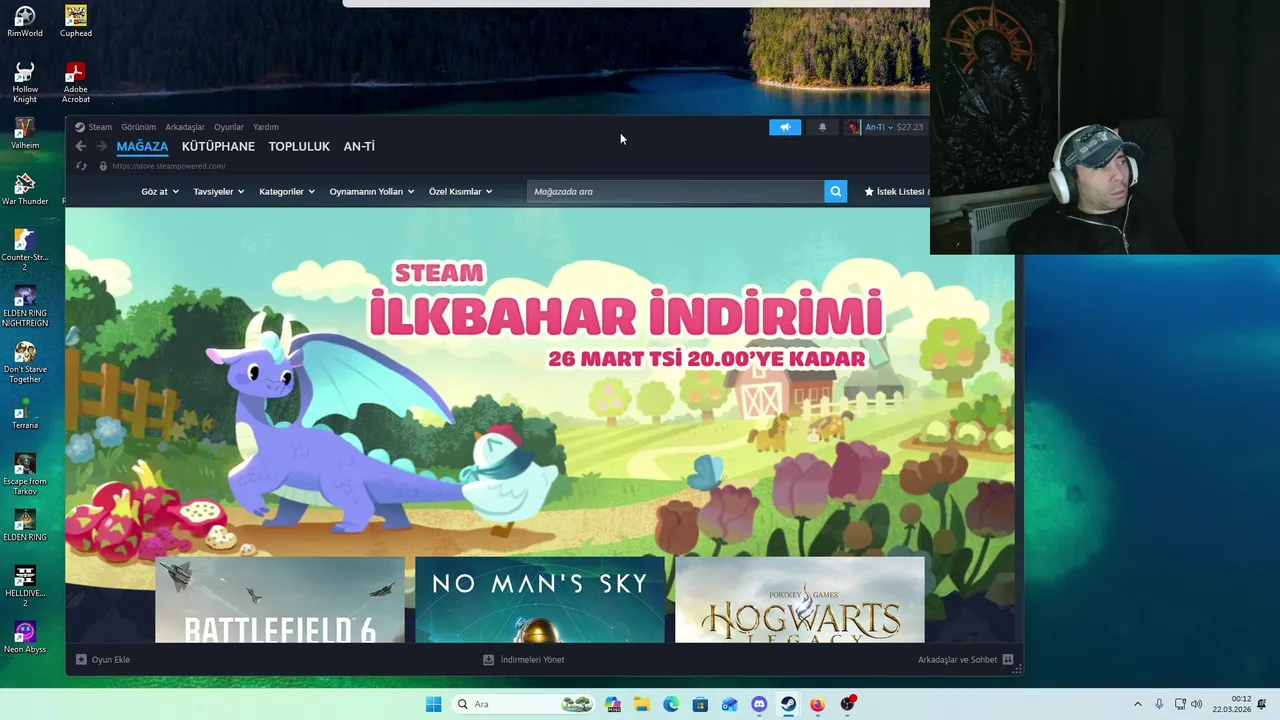
Task: Open the İndirmeleri Yönet link
Action: point(532,660)
